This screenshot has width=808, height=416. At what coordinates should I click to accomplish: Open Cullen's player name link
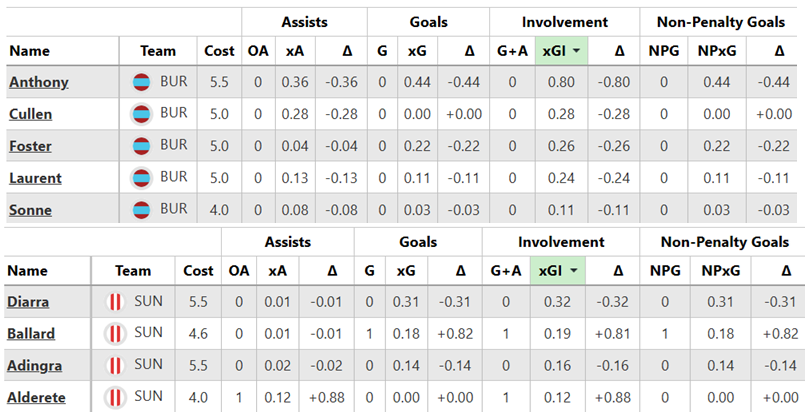(x=31, y=114)
